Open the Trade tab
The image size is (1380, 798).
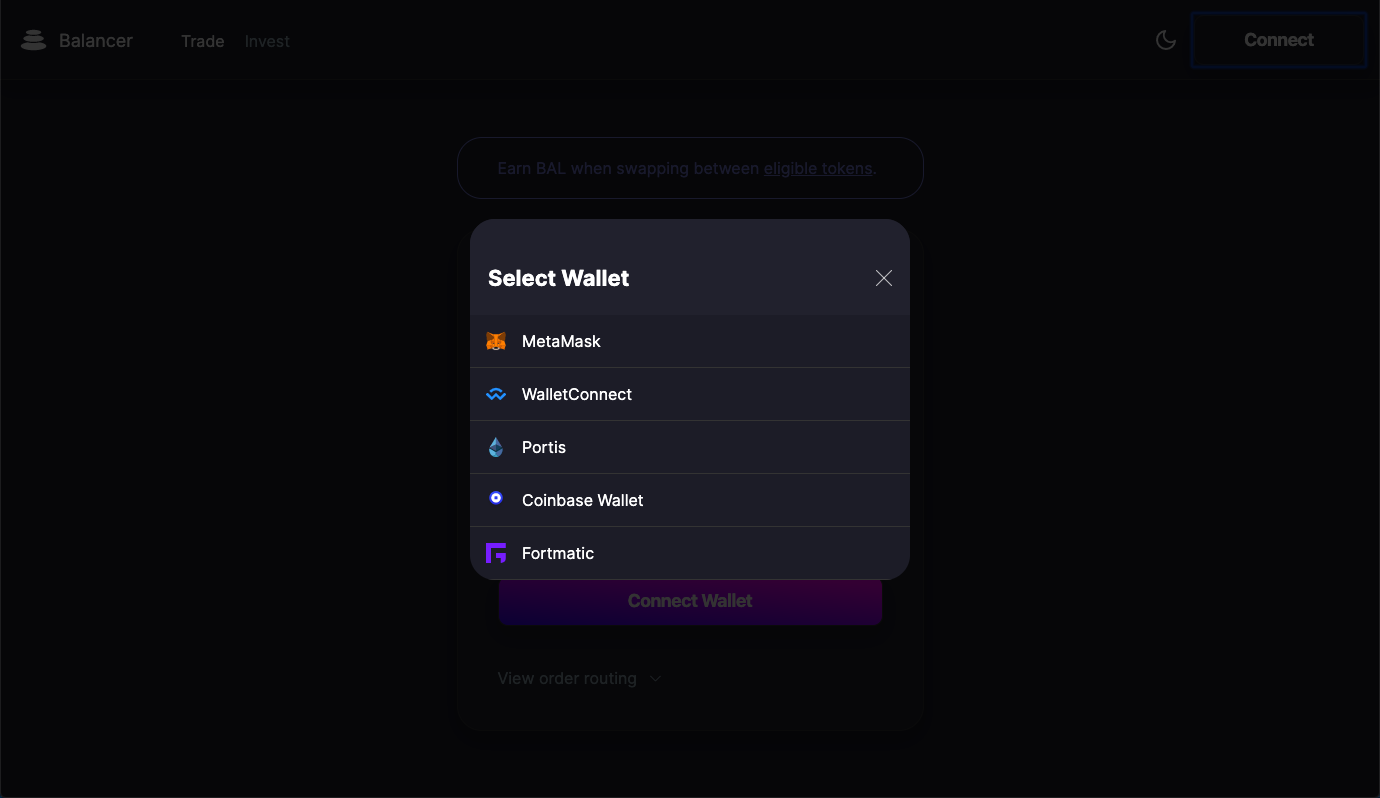coord(203,41)
